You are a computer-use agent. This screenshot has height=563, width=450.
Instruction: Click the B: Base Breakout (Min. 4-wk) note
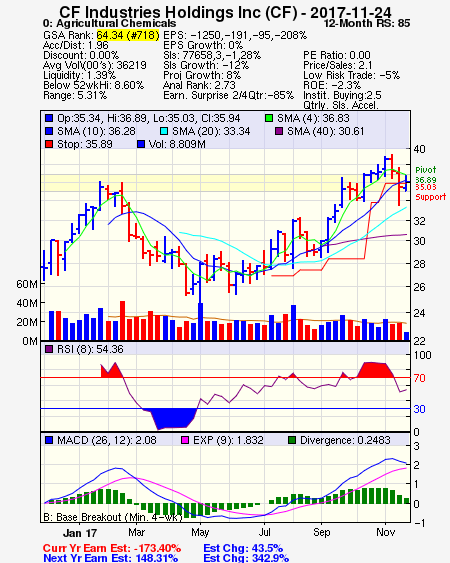click(x=113, y=517)
